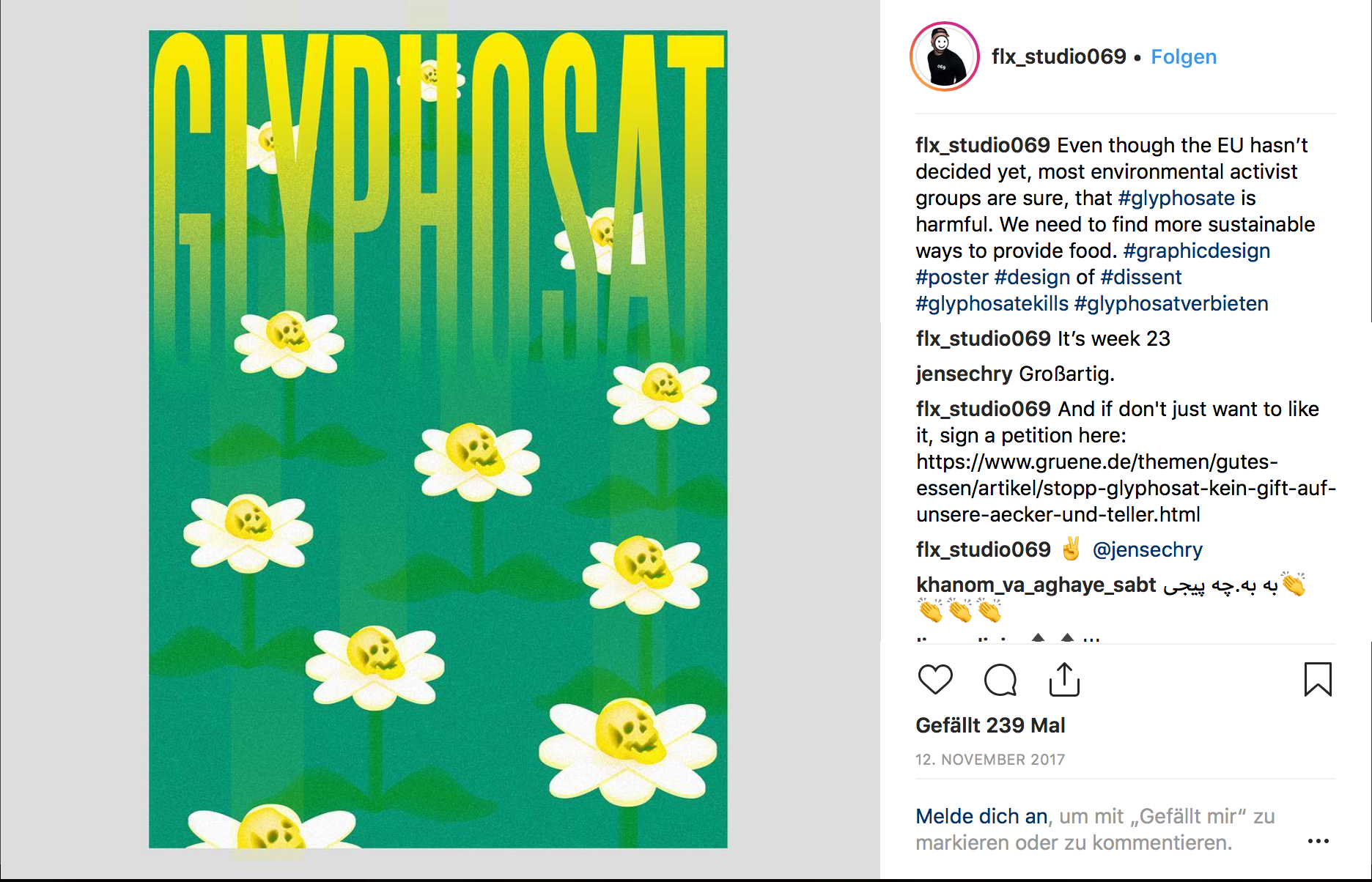Open the #dissent hashtag
The width and height of the screenshot is (1372, 882).
click(1141, 277)
